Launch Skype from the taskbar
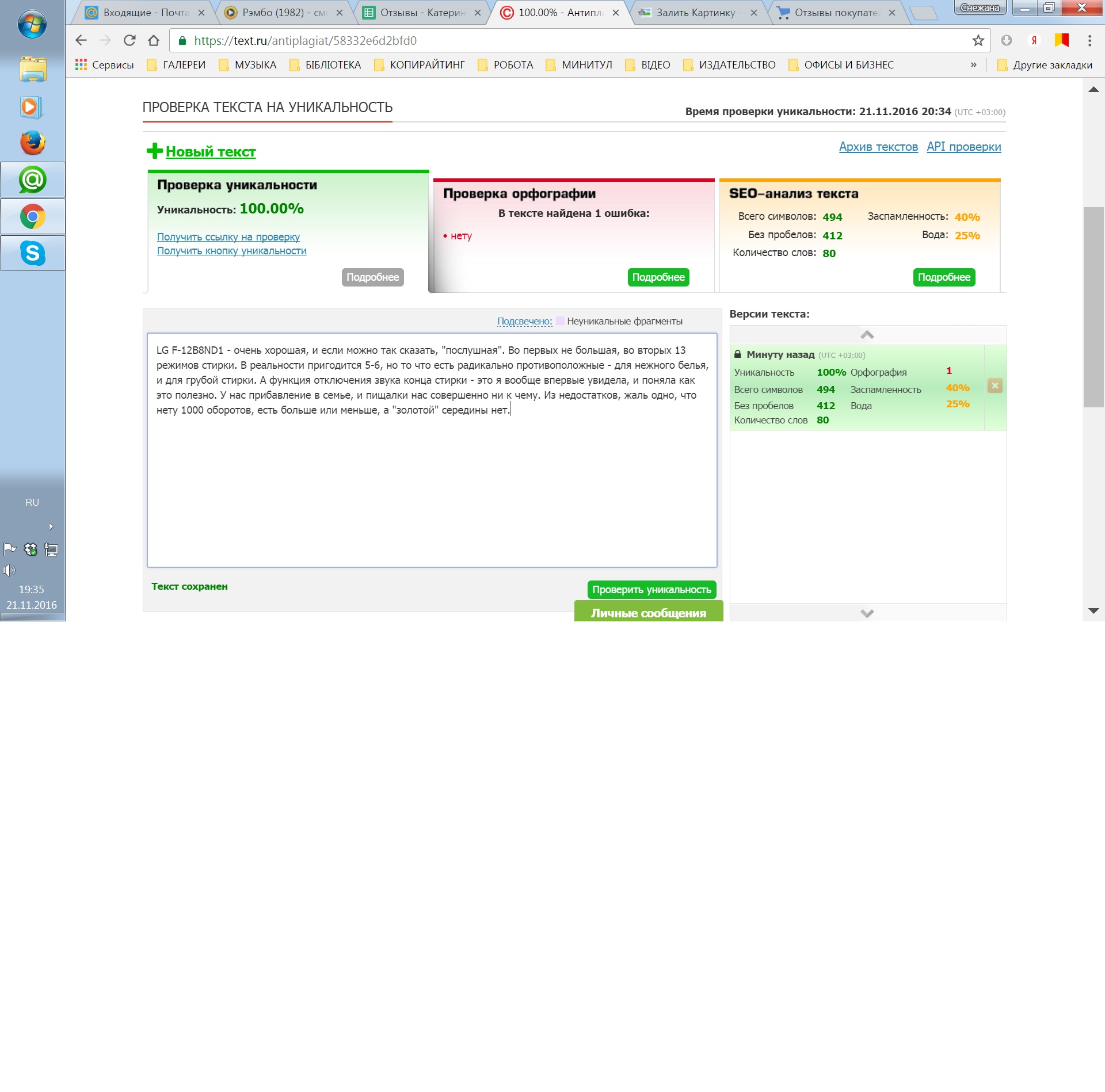The height and width of the screenshot is (1092, 1105). click(x=33, y=253)
